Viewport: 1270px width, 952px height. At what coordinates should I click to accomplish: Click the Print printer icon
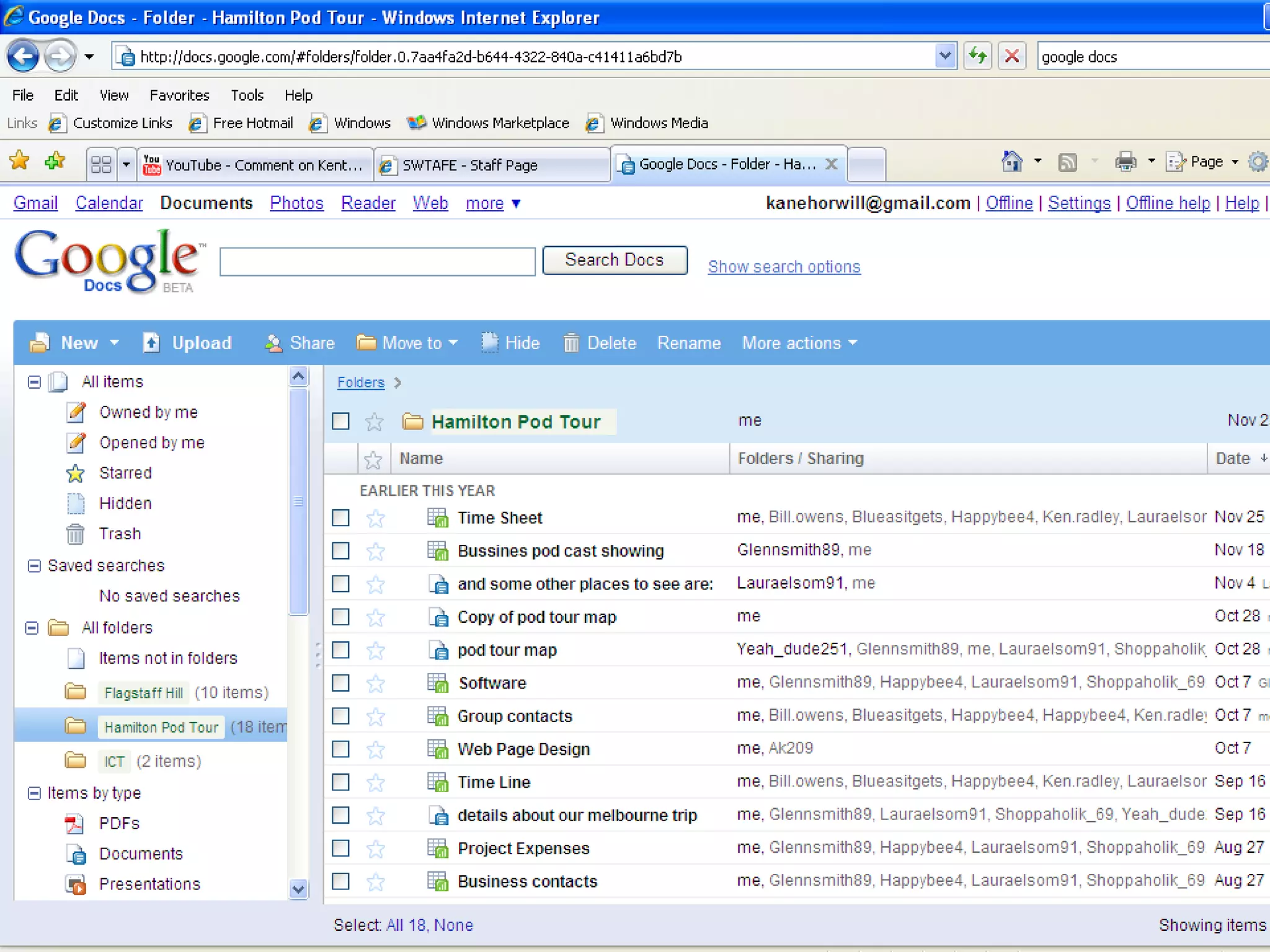click(x=1126, y=162)
